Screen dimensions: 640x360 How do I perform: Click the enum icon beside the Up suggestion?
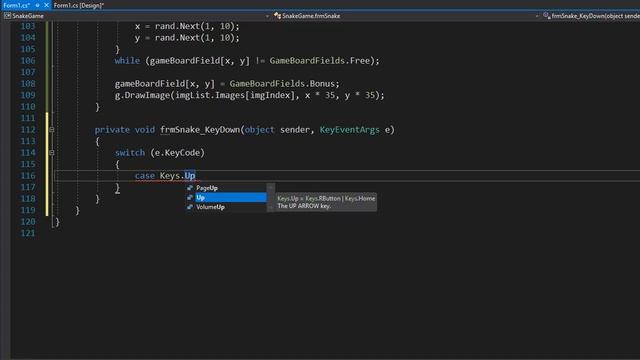coord(190,198)
